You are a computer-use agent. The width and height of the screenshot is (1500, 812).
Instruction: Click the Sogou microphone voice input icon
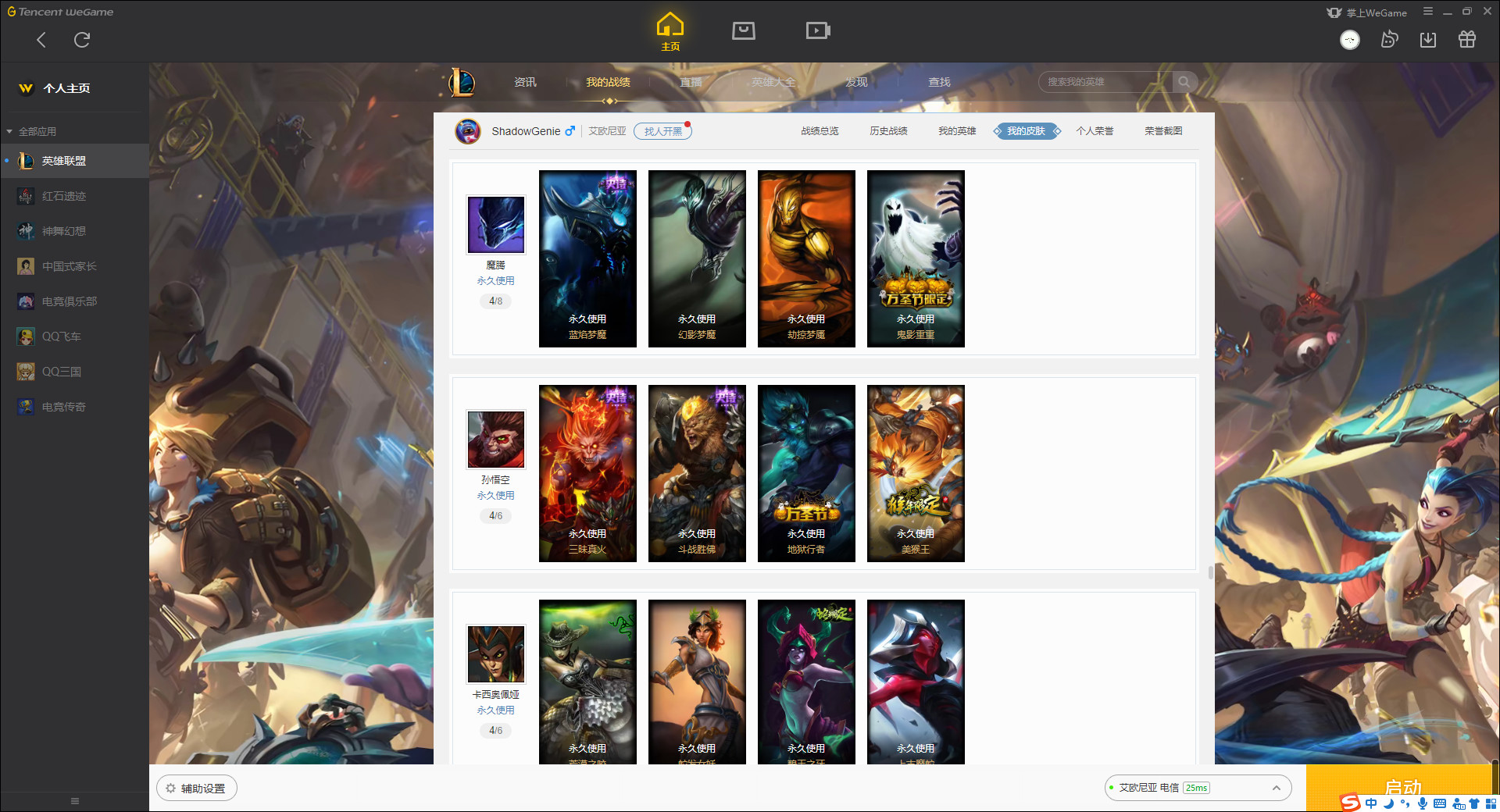[x=1423, y=803]
